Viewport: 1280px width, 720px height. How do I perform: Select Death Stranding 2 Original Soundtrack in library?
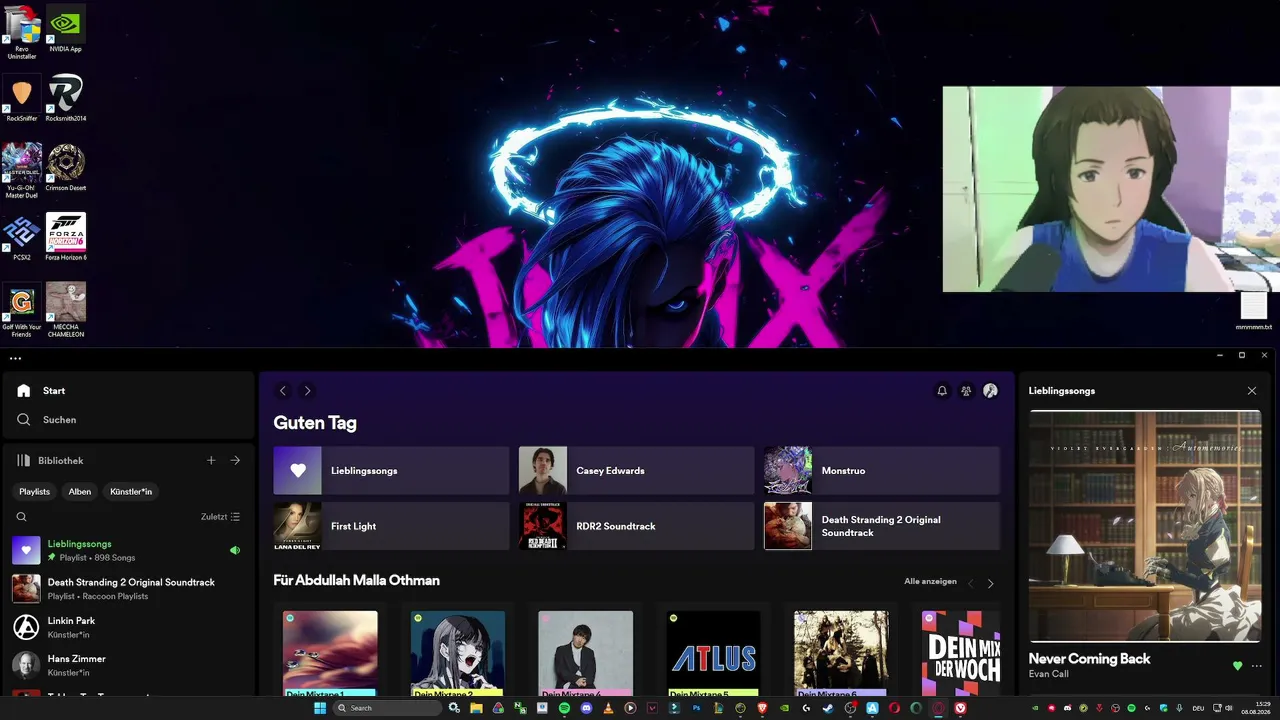point(128,589)
